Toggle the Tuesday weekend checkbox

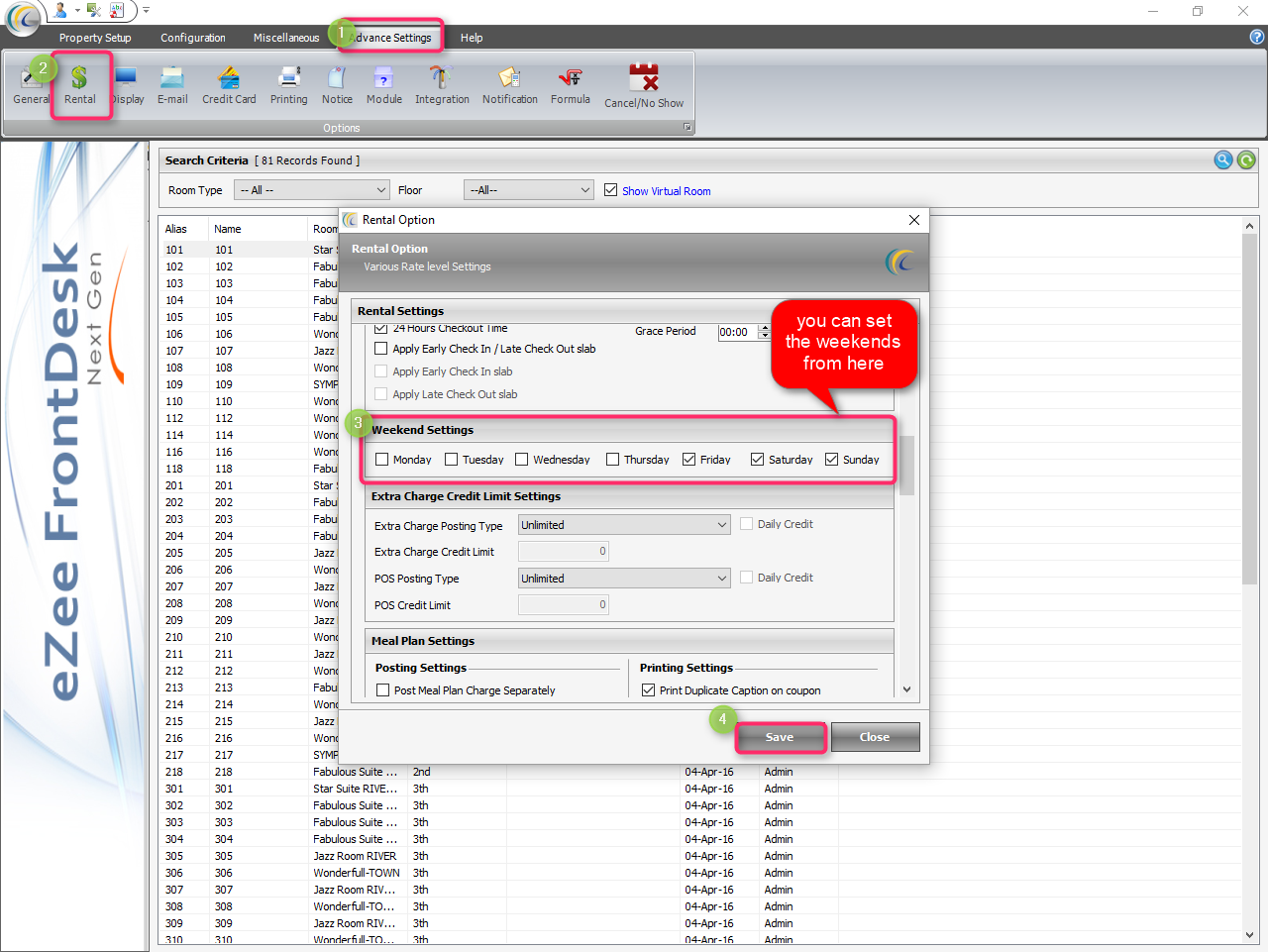(x=451, y=460)
